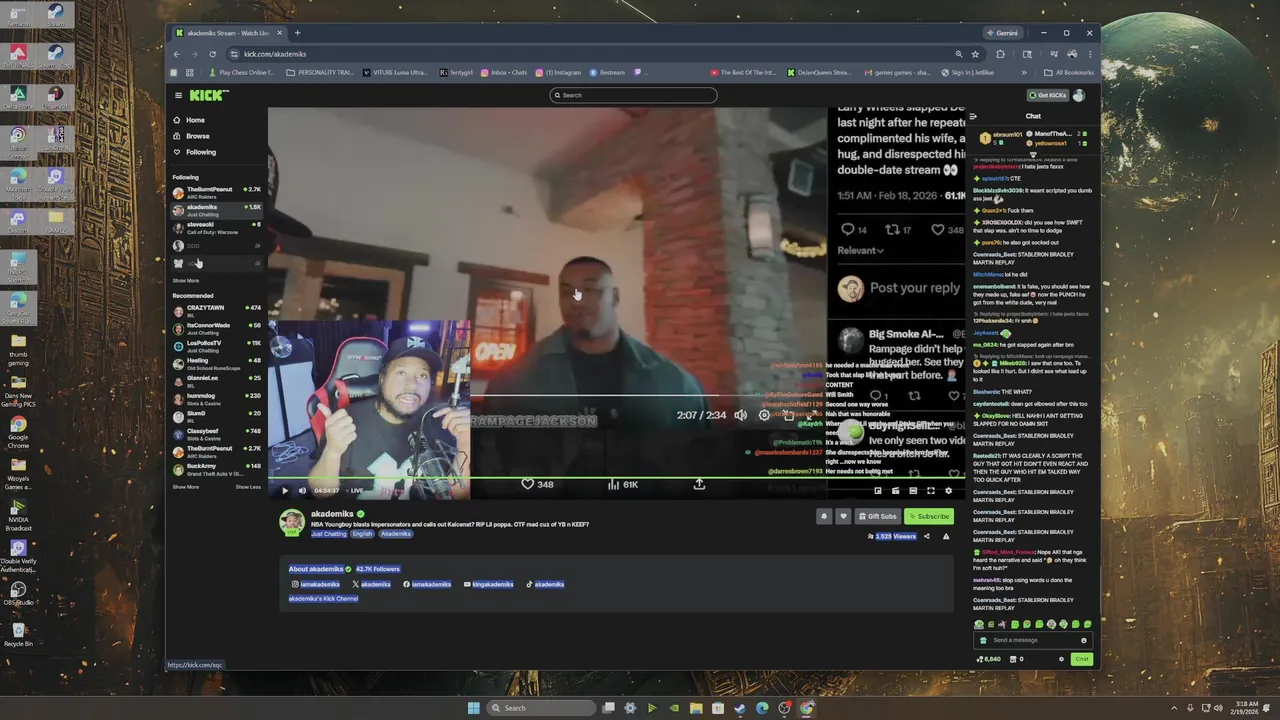Open akademiks TikTok link
The image size is (1280, 720).
pyautogui.click(x=545, y=584)
